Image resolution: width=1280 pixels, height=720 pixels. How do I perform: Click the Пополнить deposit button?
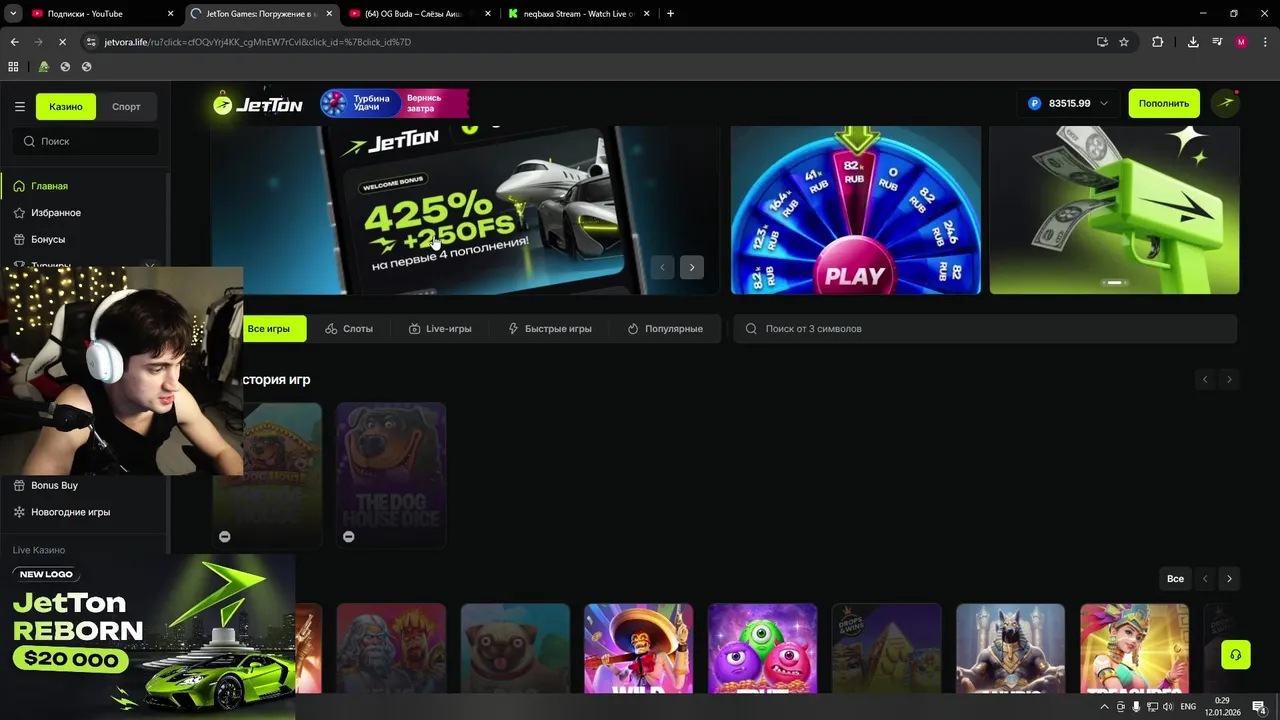tap(1164, 103)
